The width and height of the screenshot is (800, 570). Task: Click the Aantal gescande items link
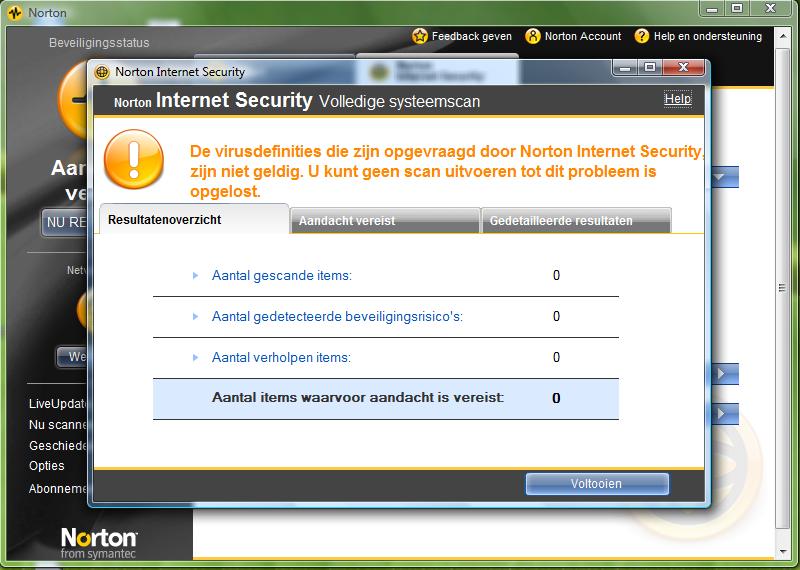[282, 276]
